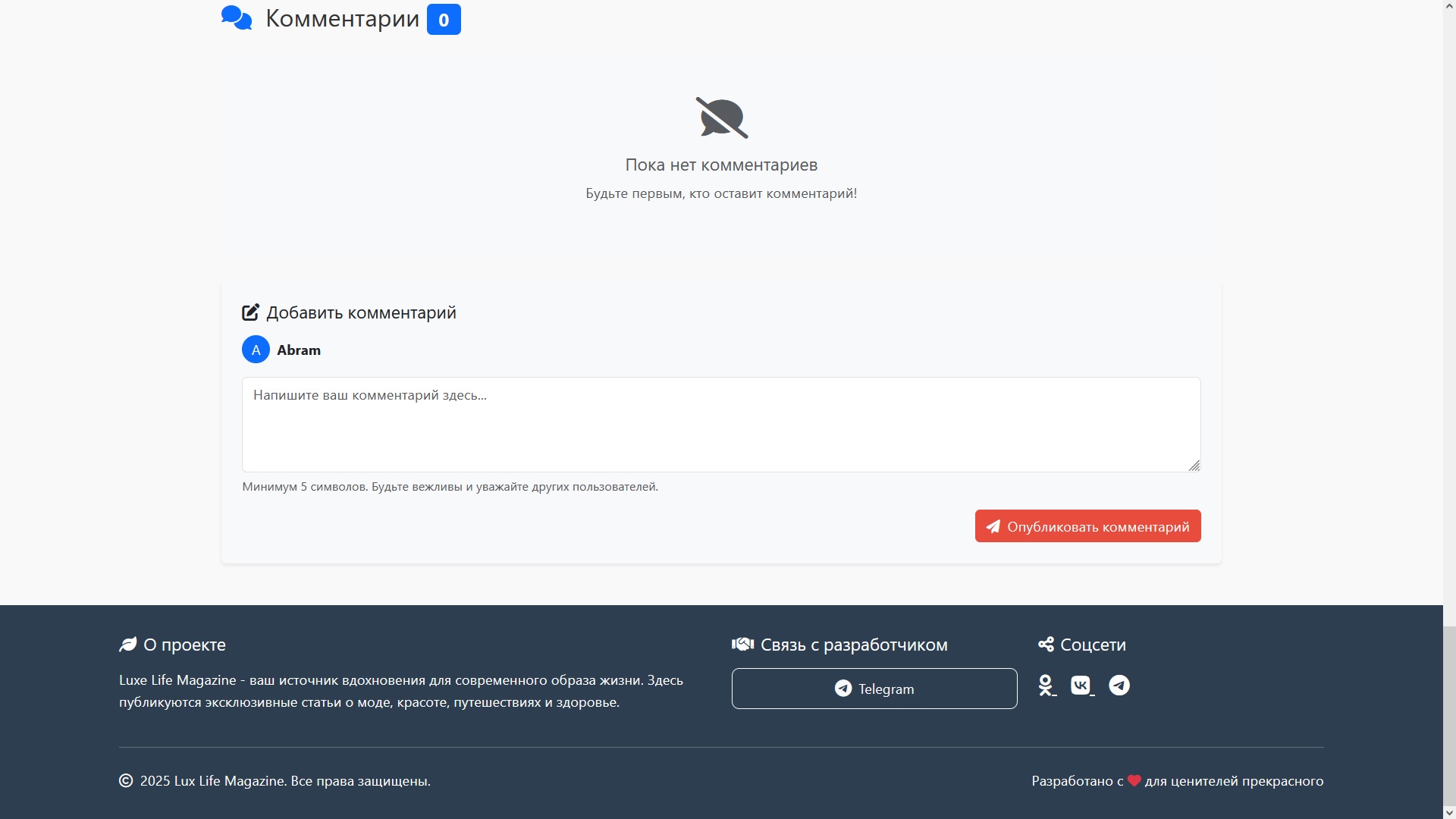Click the handshake icon near Связь с разработчиком
The width and height of the screenshot is (1456, 819).
(742, 645)
